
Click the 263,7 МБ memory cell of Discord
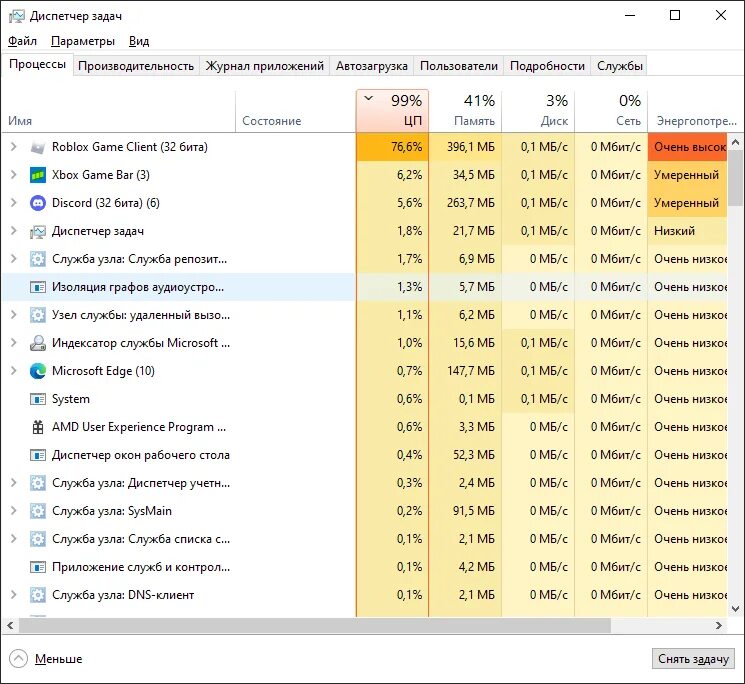[465, 203]
